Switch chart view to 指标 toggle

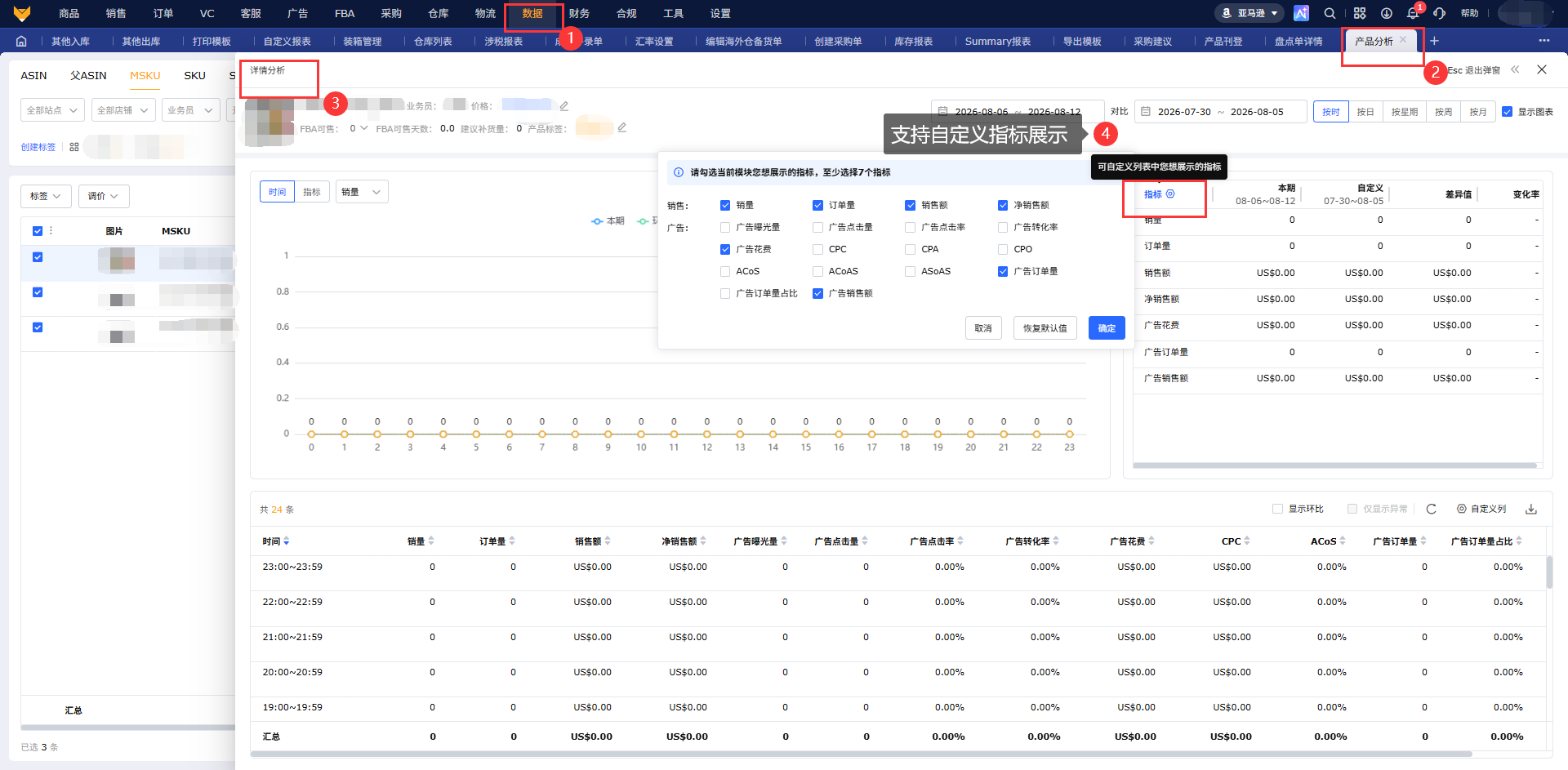pyautogui.click(x=311, y=192)
